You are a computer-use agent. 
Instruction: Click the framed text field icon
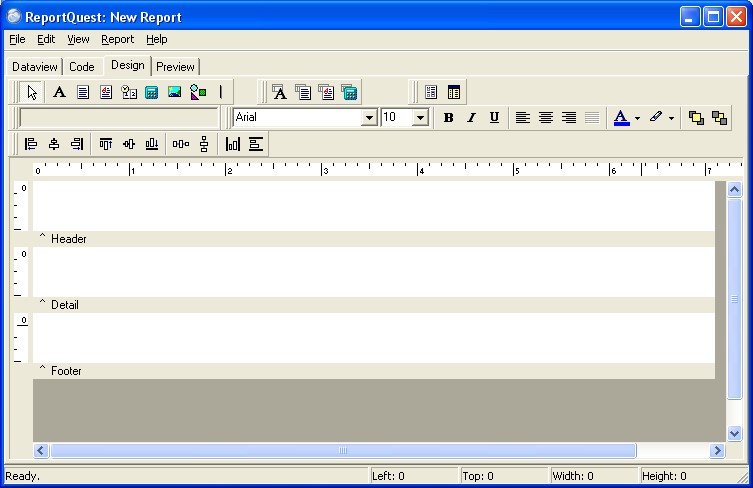coord(303,92)
